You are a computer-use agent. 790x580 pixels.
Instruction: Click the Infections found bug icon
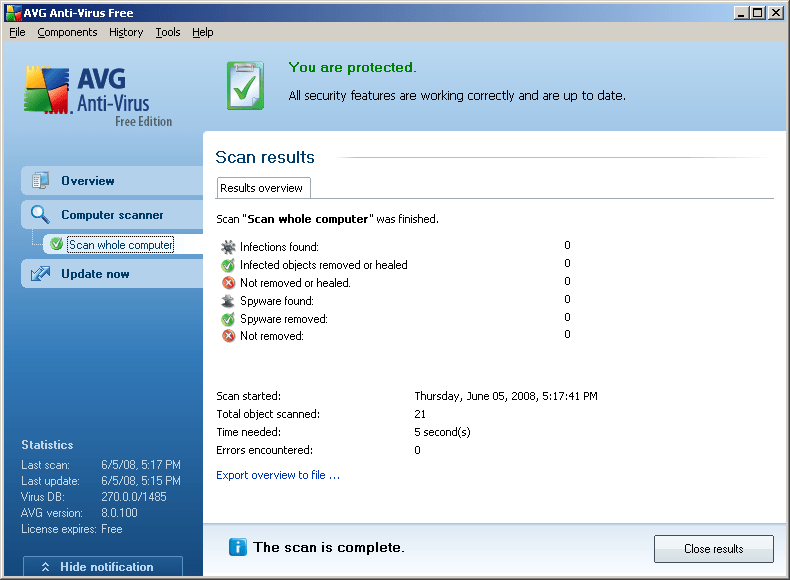(228, 247)
